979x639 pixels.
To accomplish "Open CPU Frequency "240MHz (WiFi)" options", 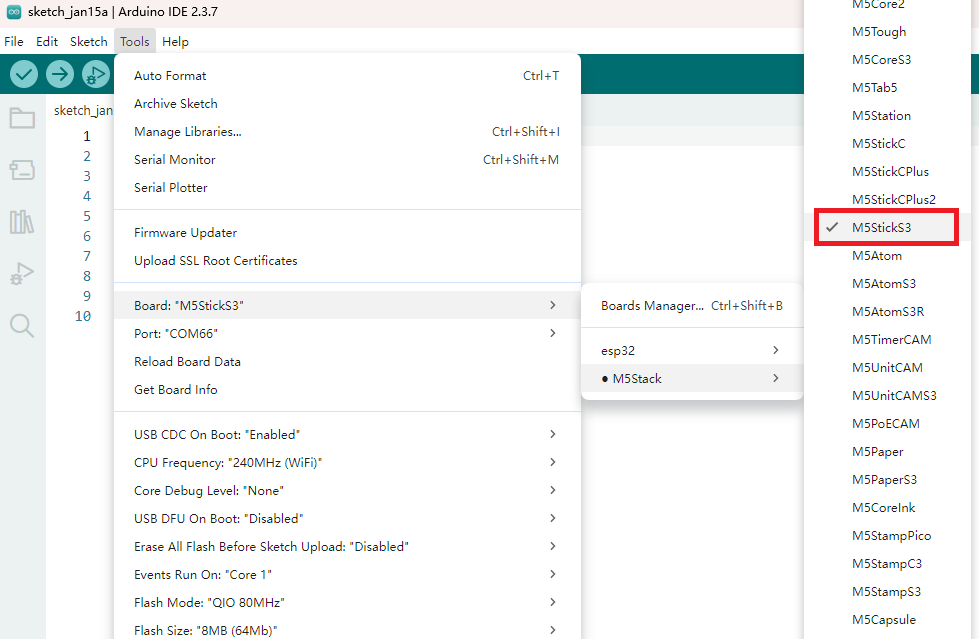I will [346, 463].
